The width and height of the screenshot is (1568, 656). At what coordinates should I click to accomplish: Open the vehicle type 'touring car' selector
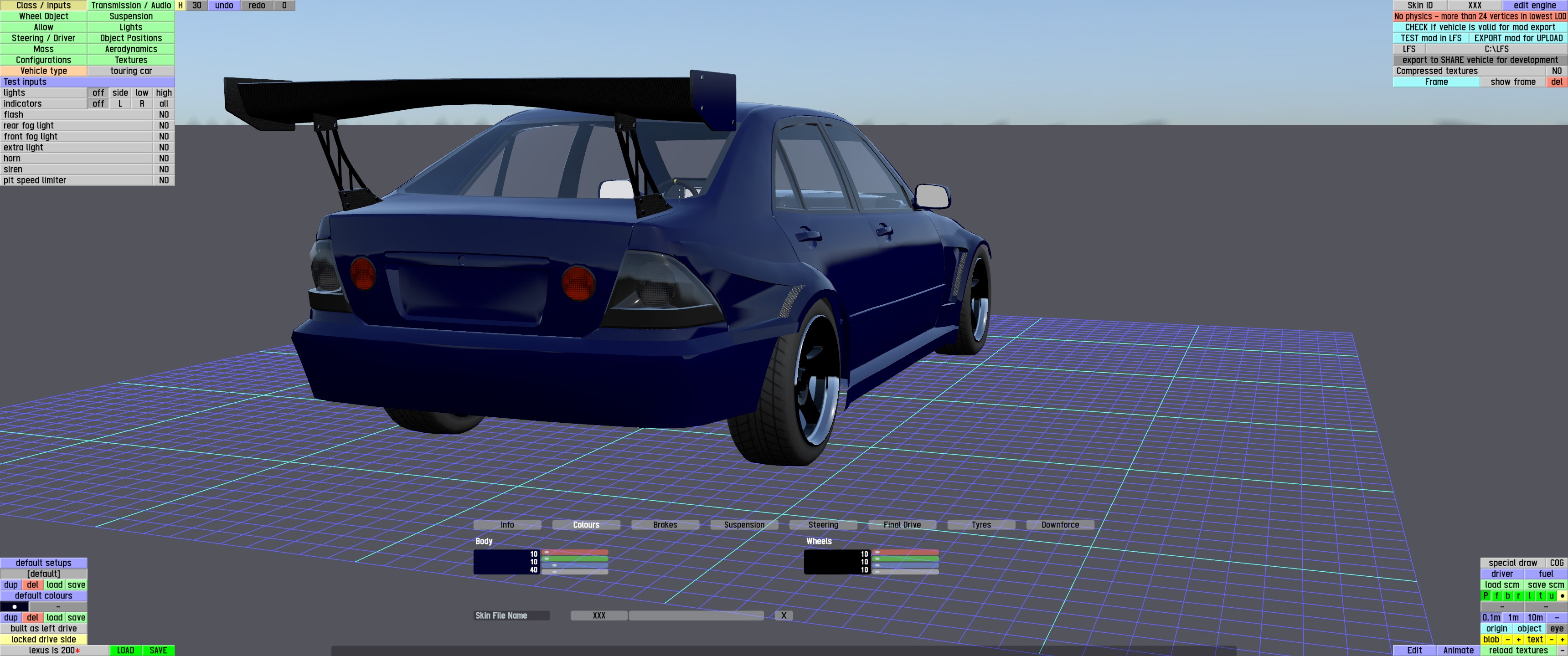[131, 71]
